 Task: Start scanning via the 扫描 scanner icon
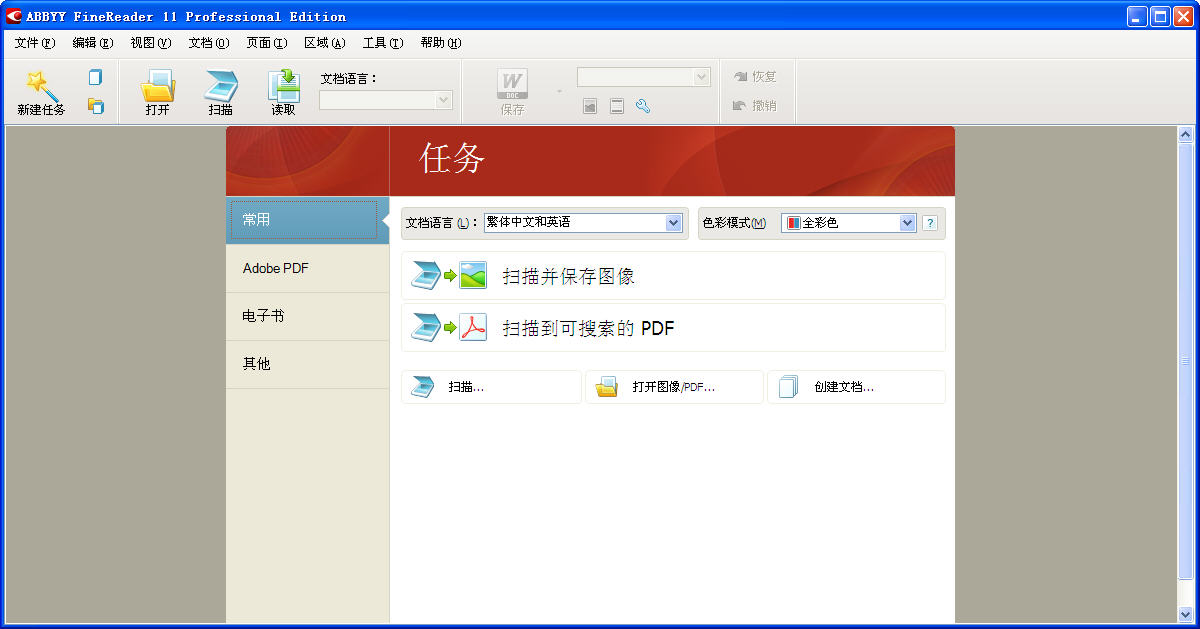pos(221,85)
